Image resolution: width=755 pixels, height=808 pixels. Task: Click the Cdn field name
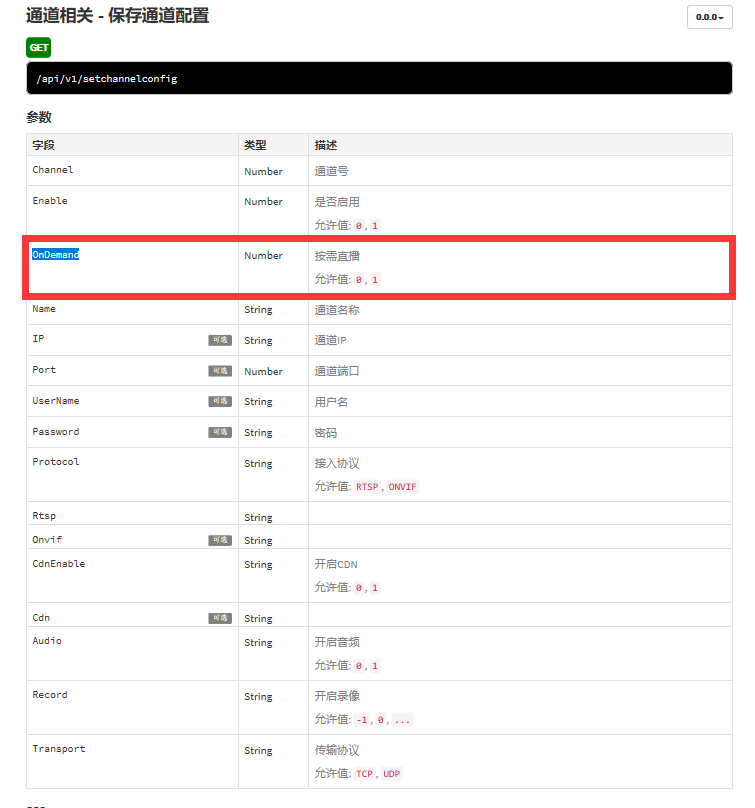41,617
